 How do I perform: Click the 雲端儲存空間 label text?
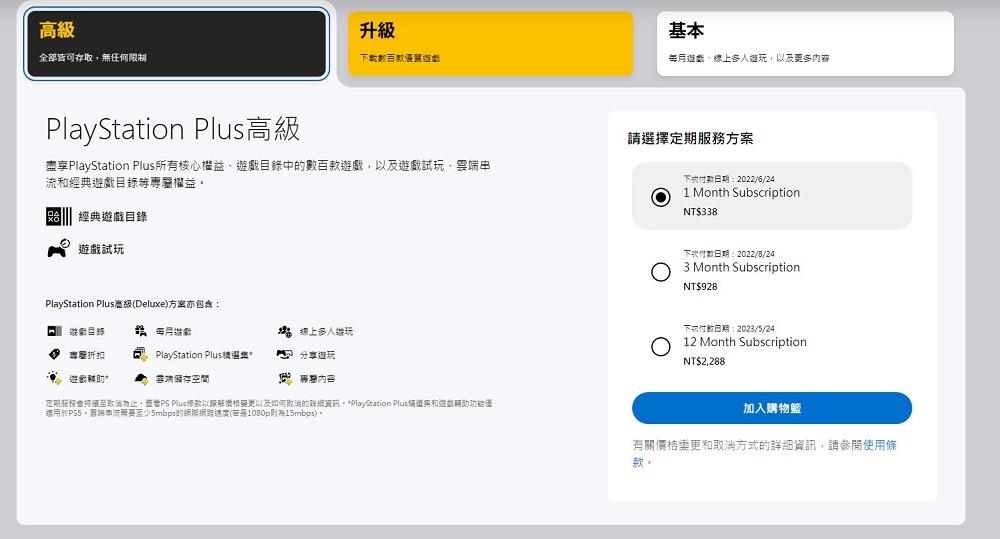182,379
